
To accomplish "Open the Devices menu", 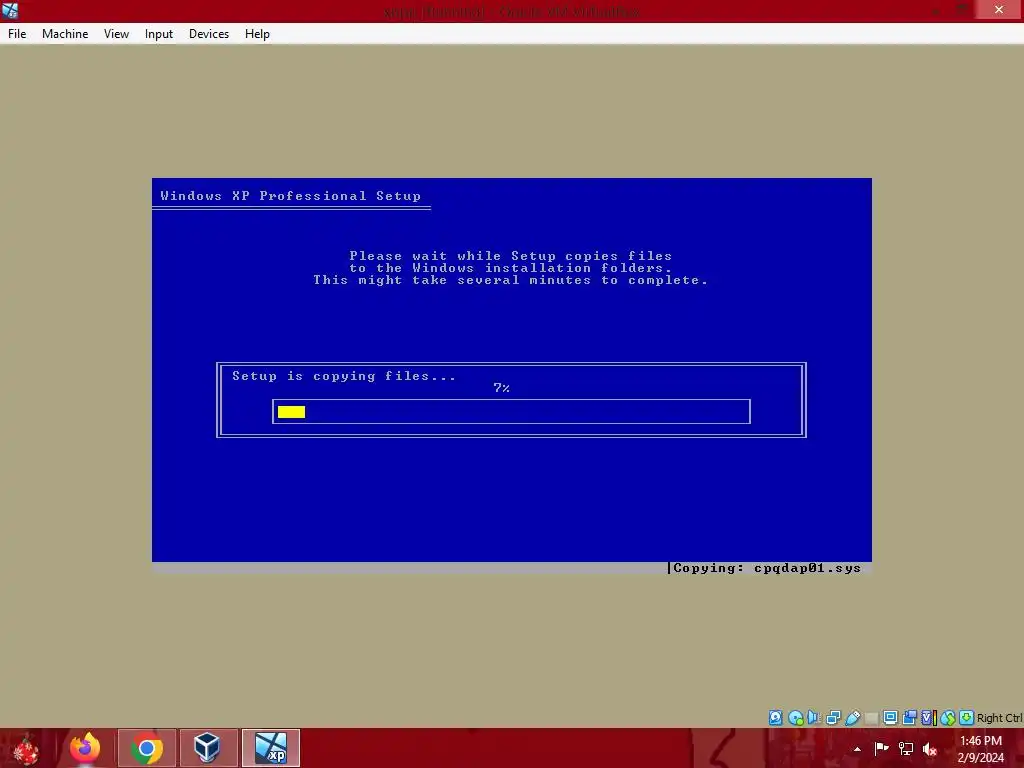I will pos(209,34).
